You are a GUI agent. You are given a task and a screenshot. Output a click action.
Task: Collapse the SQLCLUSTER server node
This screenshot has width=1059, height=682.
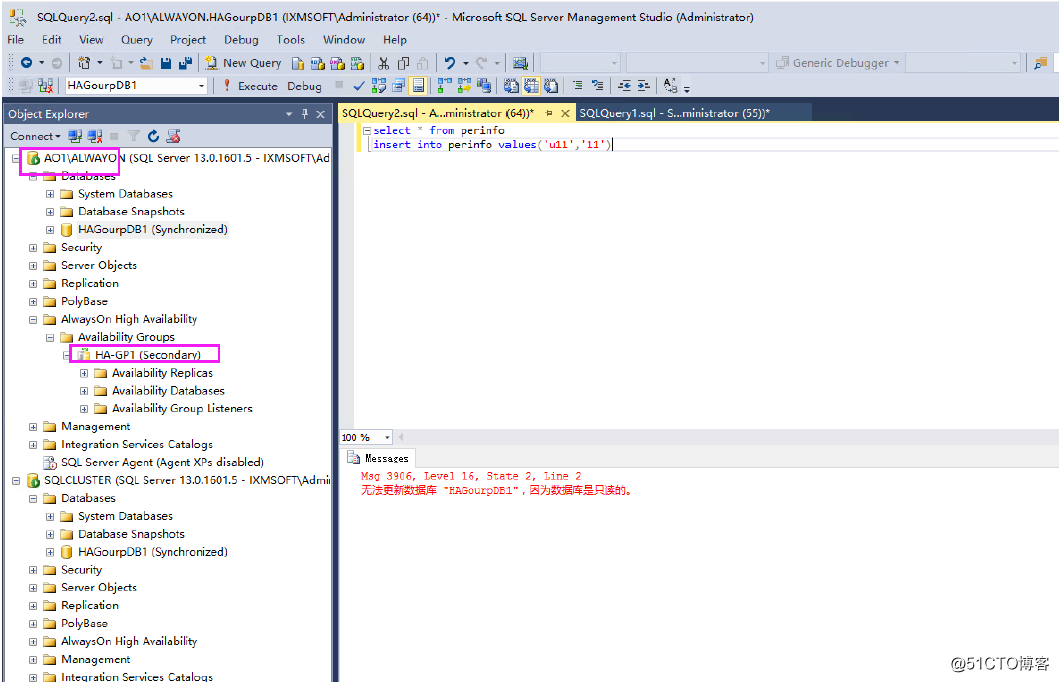coord(16,481)
